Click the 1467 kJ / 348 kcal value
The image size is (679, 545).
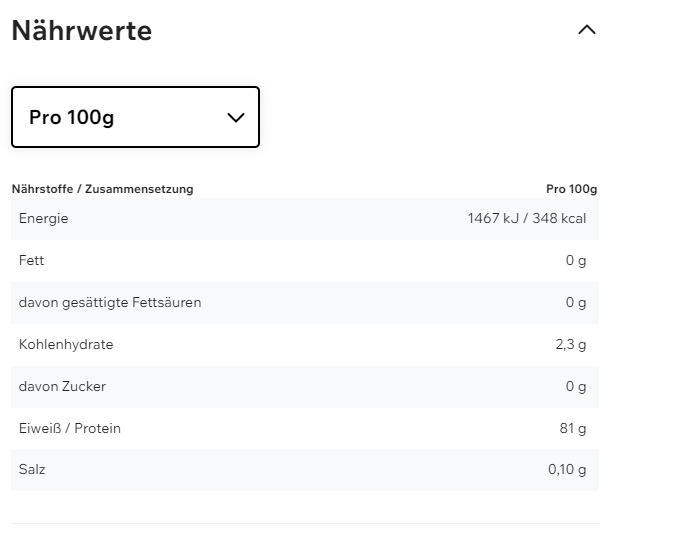526,218
